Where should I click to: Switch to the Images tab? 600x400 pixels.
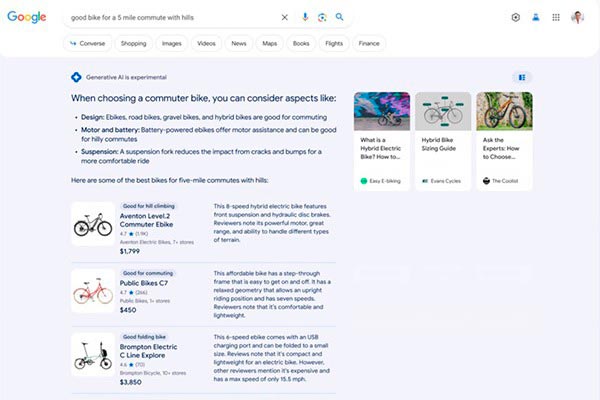172,44
